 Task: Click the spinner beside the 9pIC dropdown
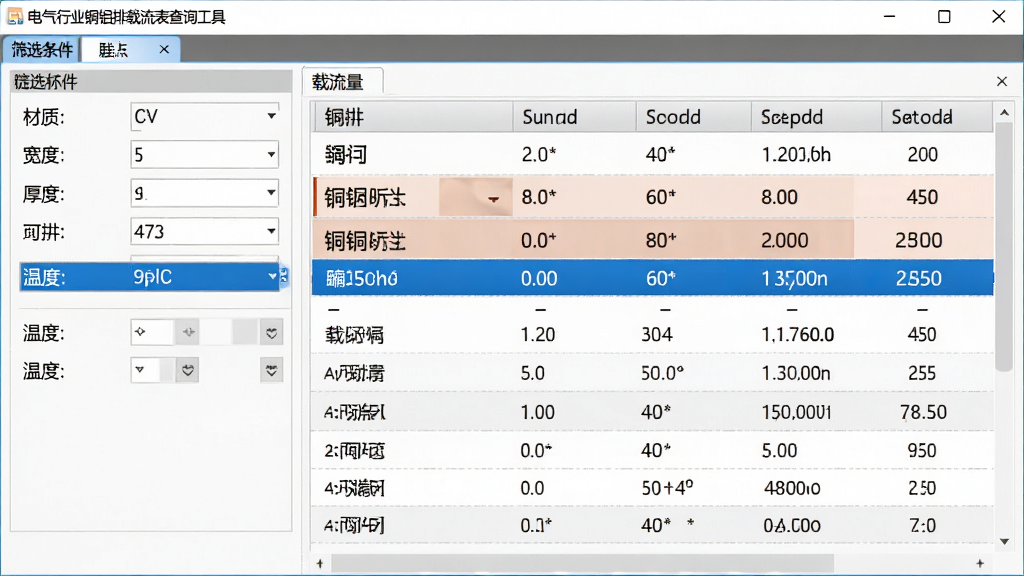point(284,276)
